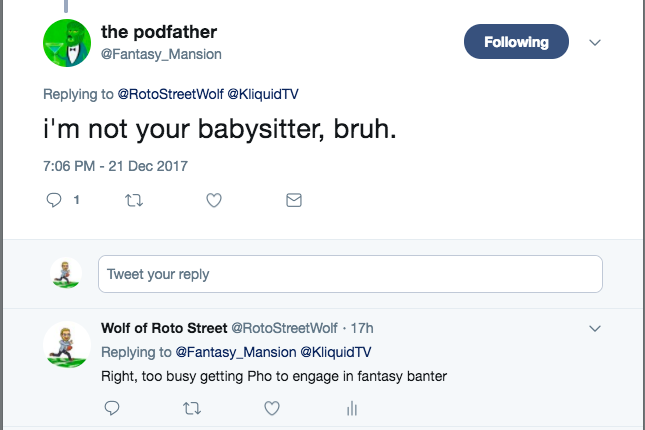The height and width of the screenshot is (430, 645).
Task: Open the Wolf of Roto Street display name
Action: point(163,328)
